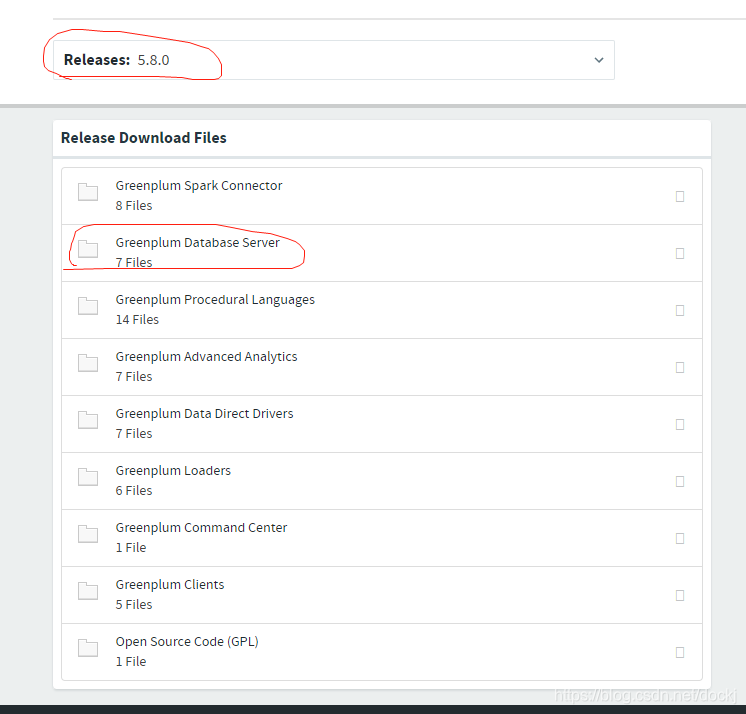Click the Greenplum Data Direct Drivers folder icon

point(88,420)
